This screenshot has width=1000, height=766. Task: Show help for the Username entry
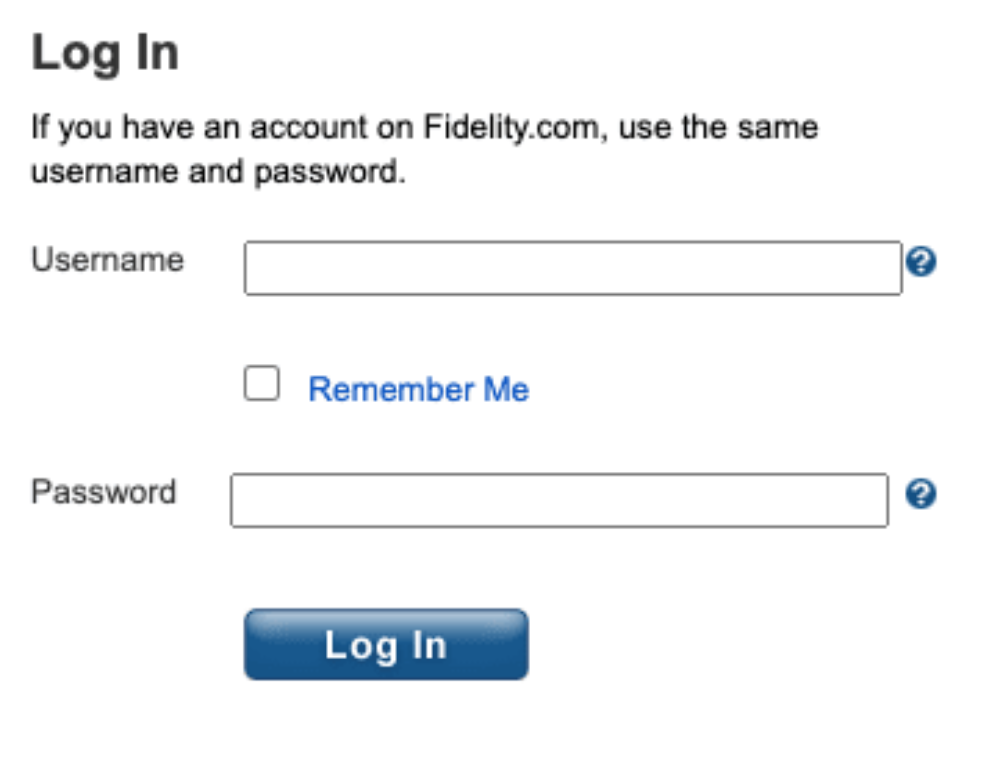click(x=921, y=263)
